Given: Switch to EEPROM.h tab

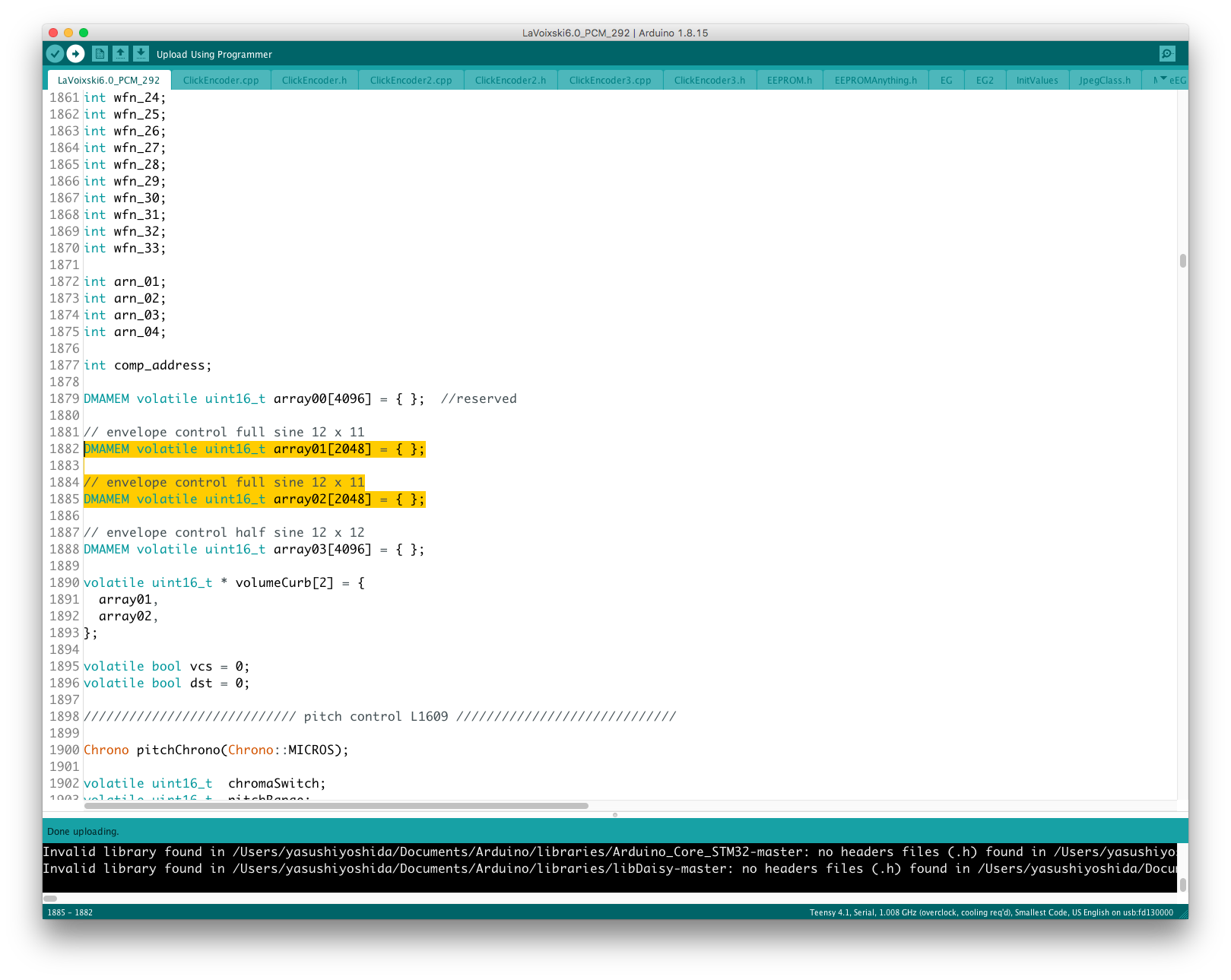Looking at the screenshot, I should [x=789, y=81].
